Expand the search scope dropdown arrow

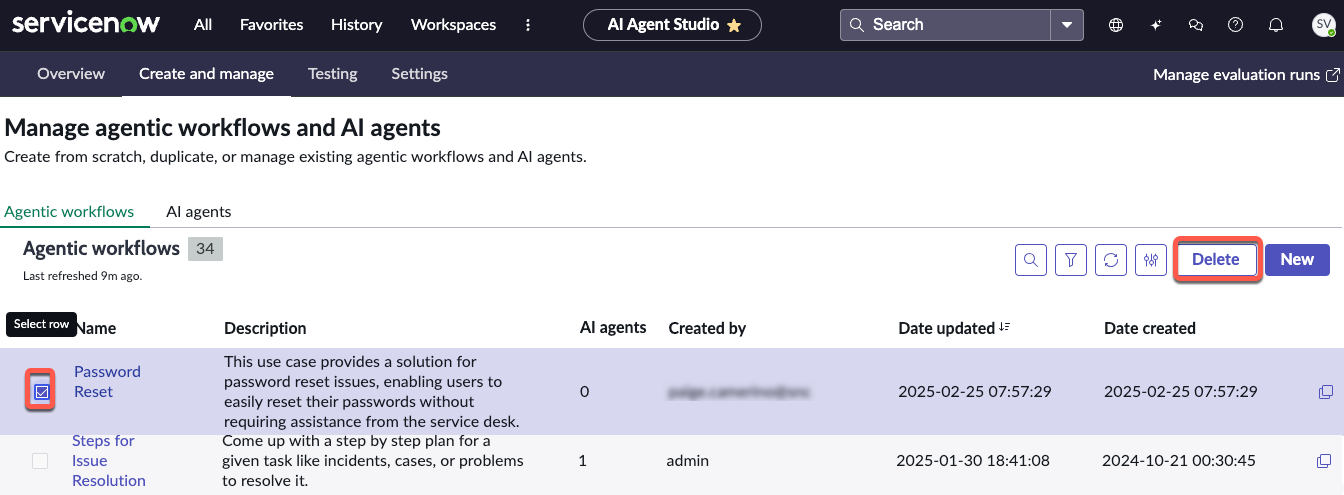point(1067,24)
